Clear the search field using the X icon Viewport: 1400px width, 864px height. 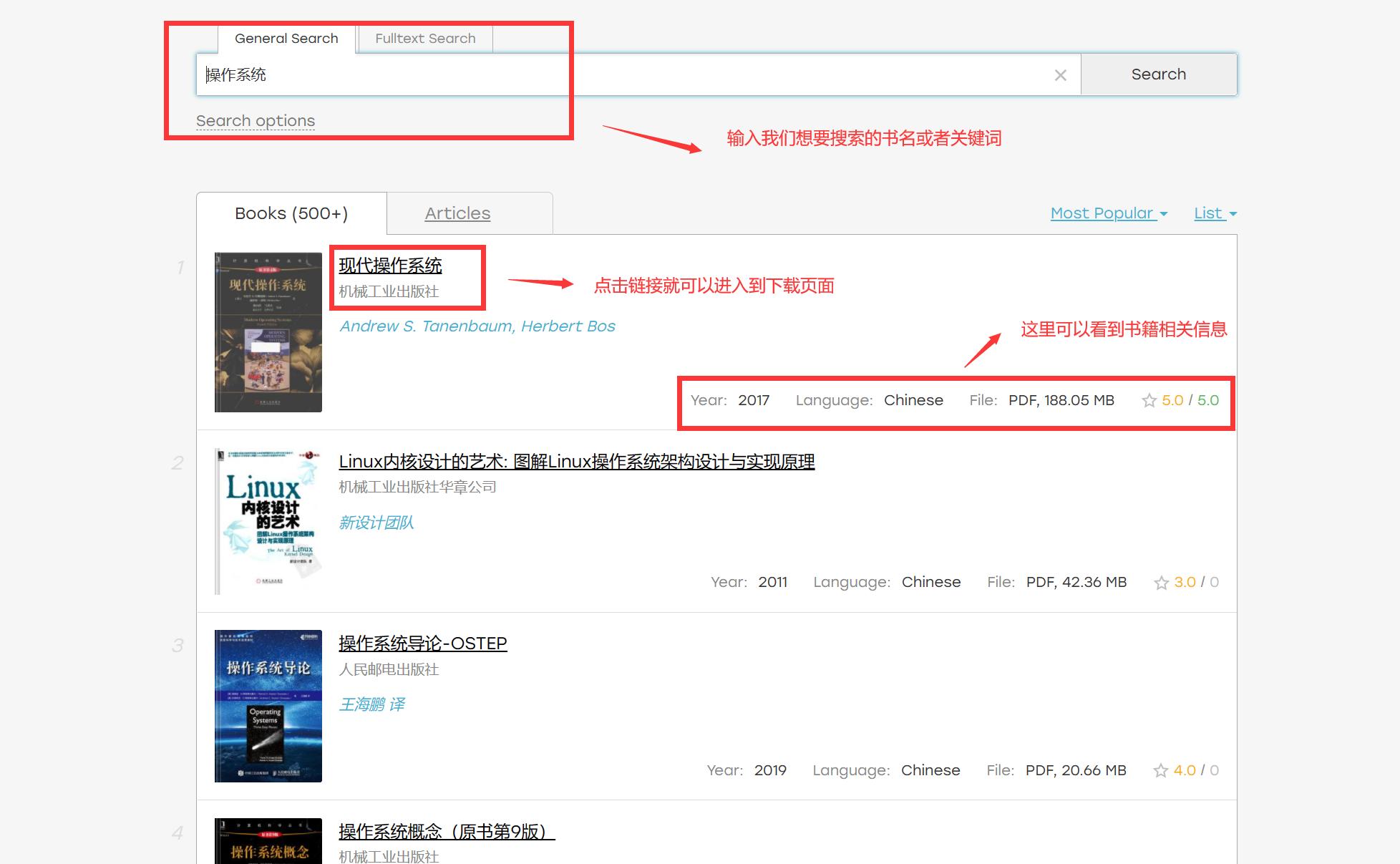pyautogui.click(x=1060, y=74)
